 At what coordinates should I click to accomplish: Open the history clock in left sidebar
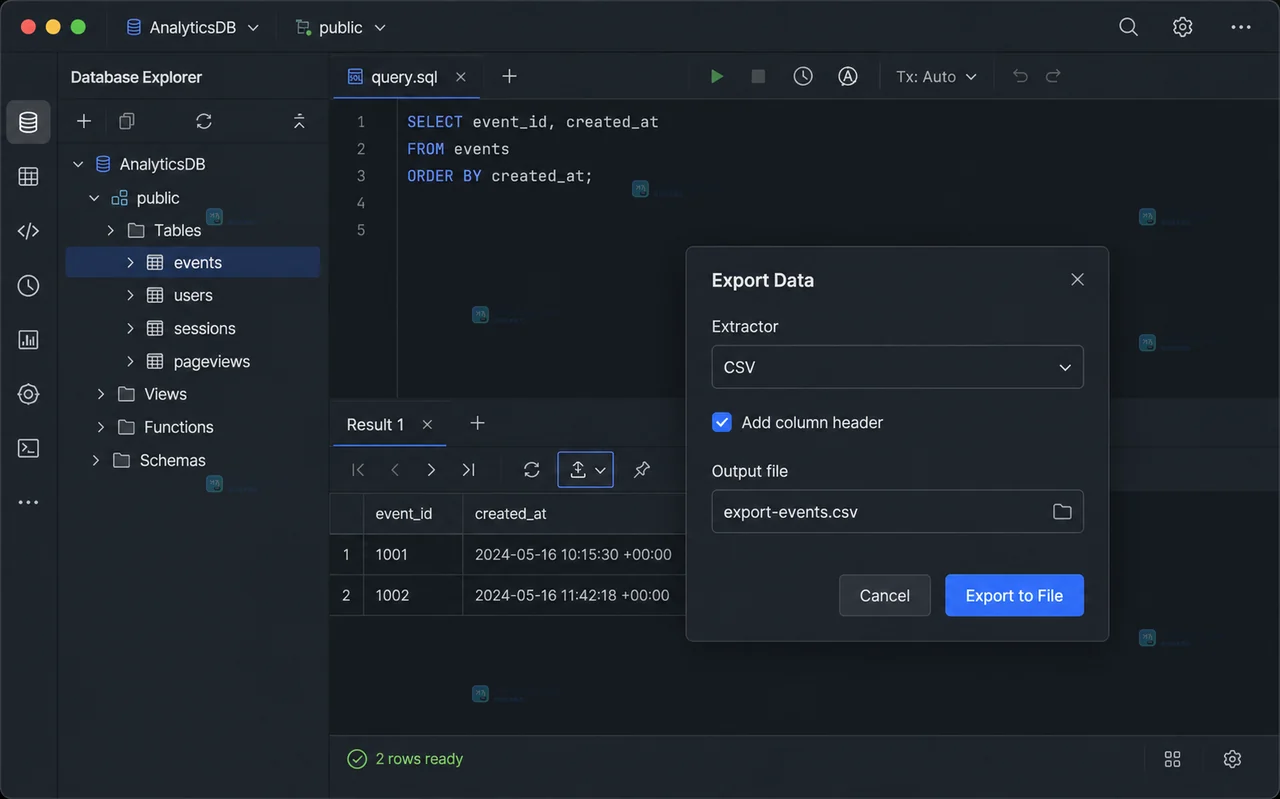pyautogui.click(x=28, y=286)
